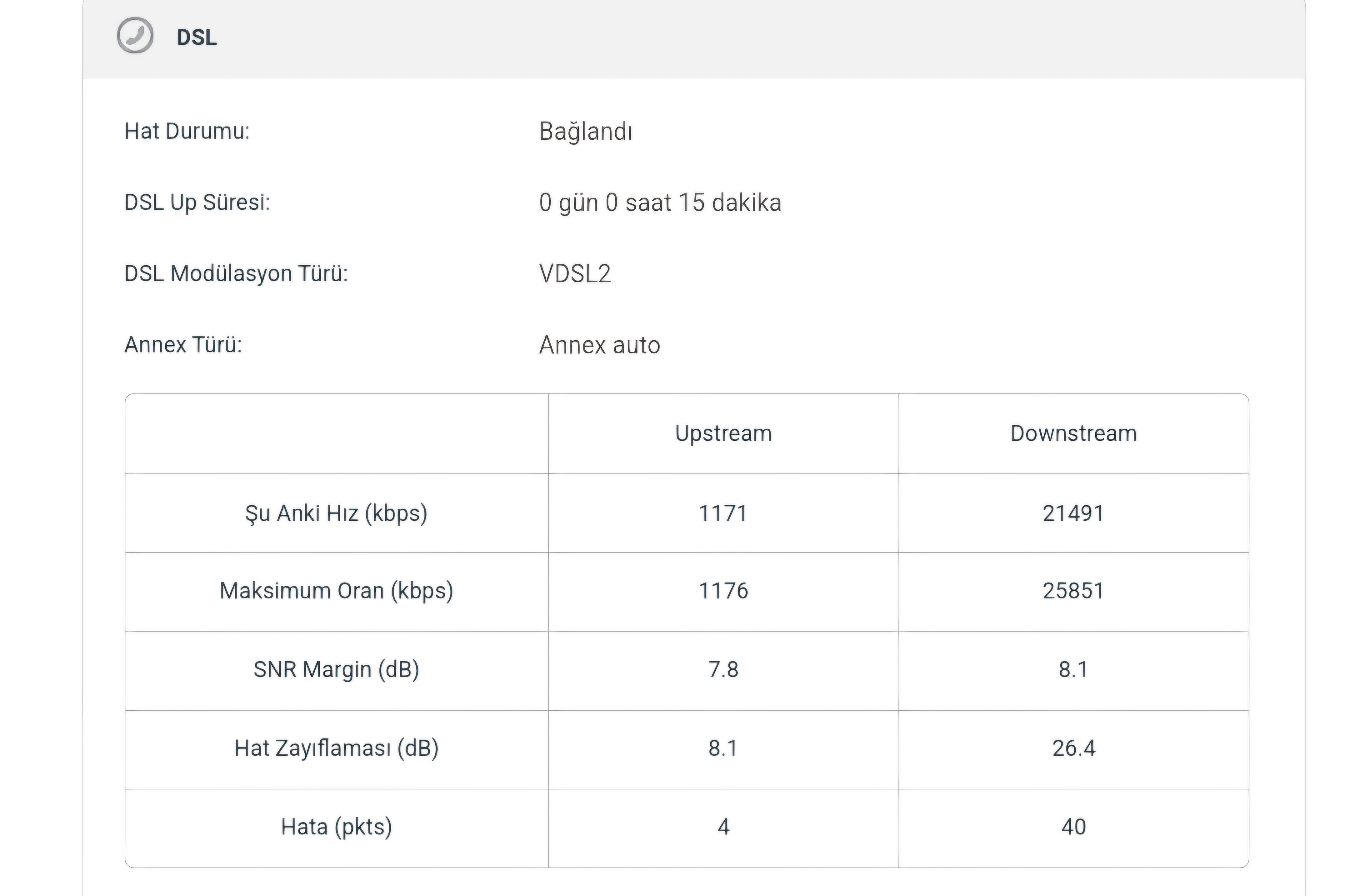The height and width of the screenshot is (896, 1350).
Task: Click the upstream SNR margin value 7.8
Action: tap(723, 670)
